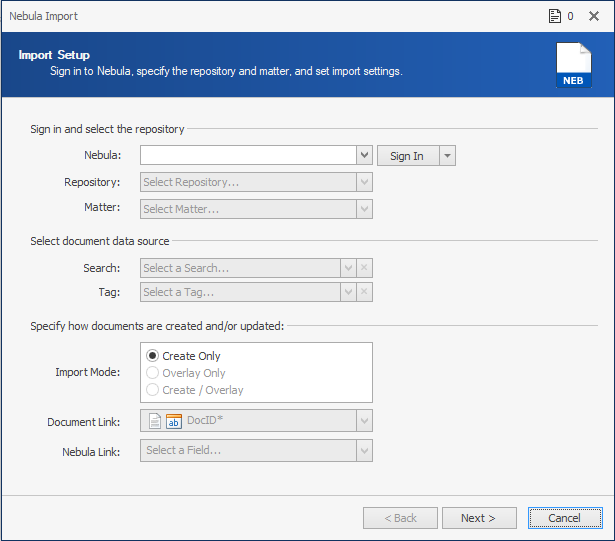Image resolution: width=615 pixels, height=541 pixels.
Task: Click the Nebula Import window title
Action: click(x=44, y=16)
